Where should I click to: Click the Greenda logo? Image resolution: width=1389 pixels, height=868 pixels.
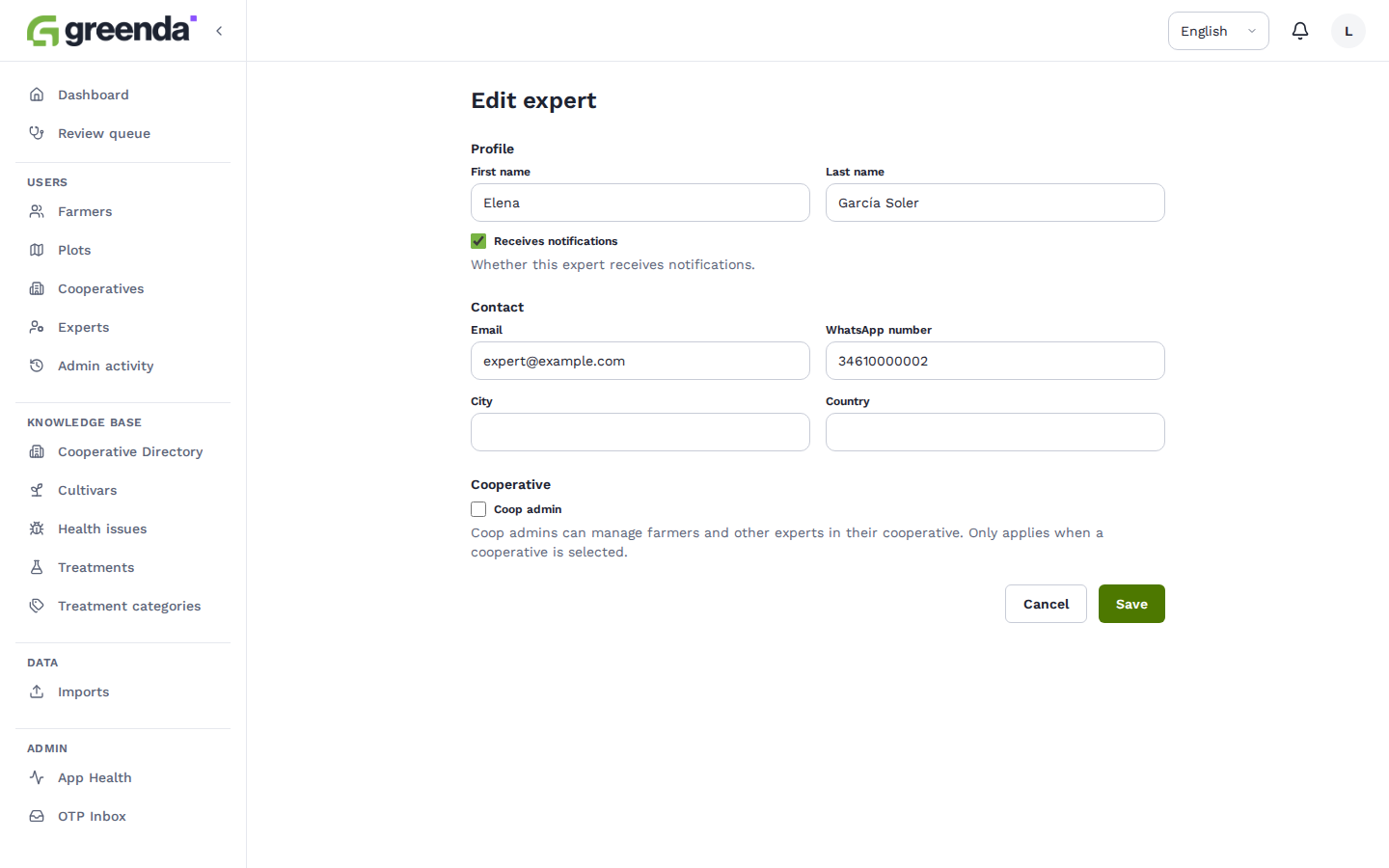111,31
